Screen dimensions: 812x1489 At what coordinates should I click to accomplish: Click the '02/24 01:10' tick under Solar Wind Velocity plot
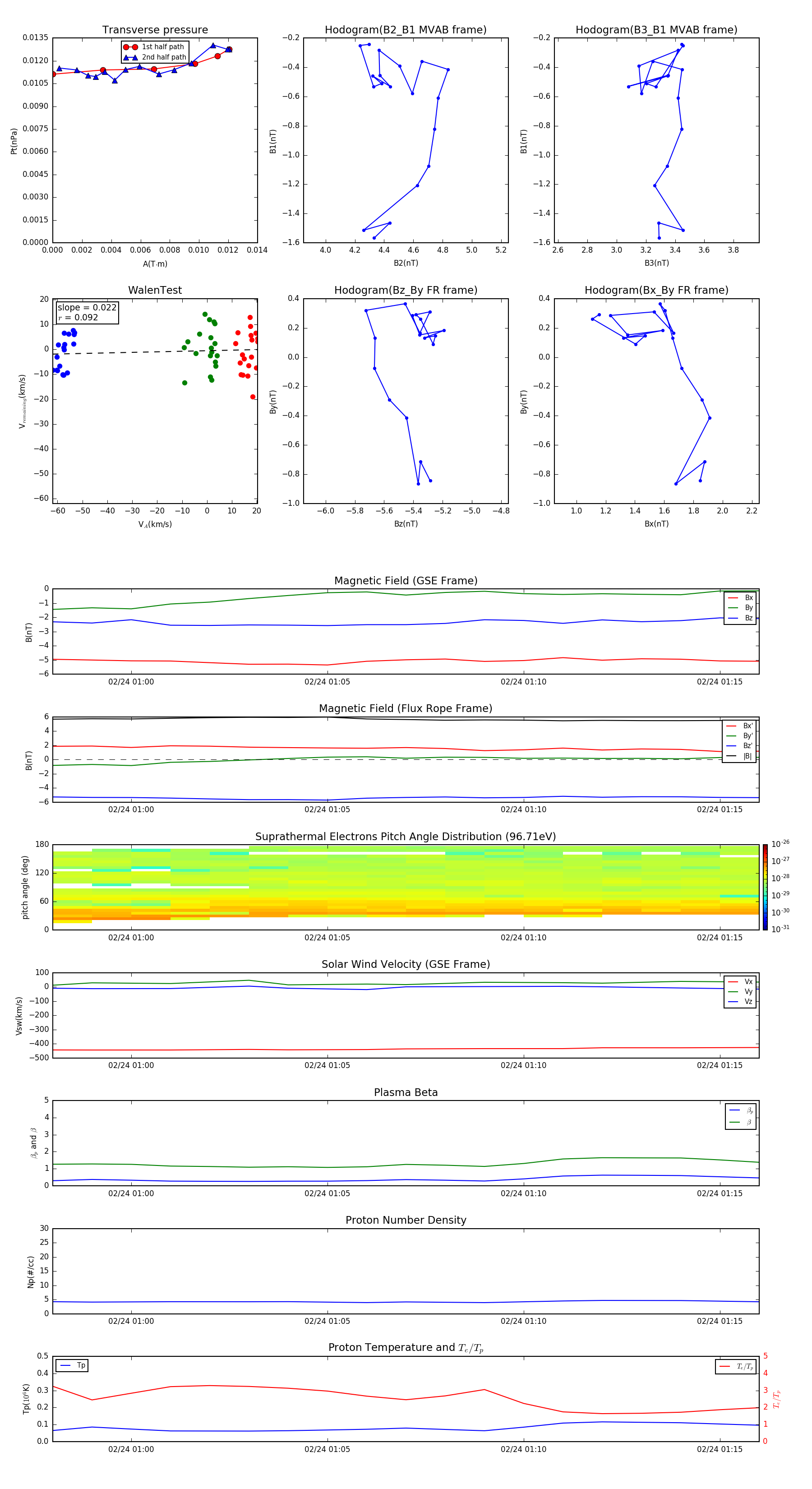tap(523, 1065)
